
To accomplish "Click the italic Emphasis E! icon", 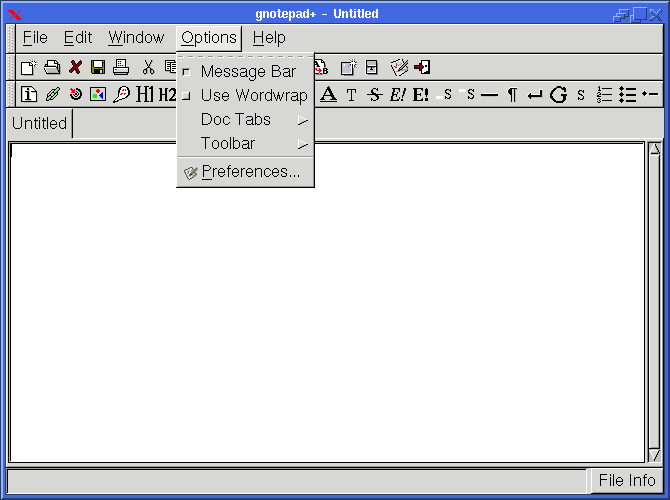I will (397, 94).
